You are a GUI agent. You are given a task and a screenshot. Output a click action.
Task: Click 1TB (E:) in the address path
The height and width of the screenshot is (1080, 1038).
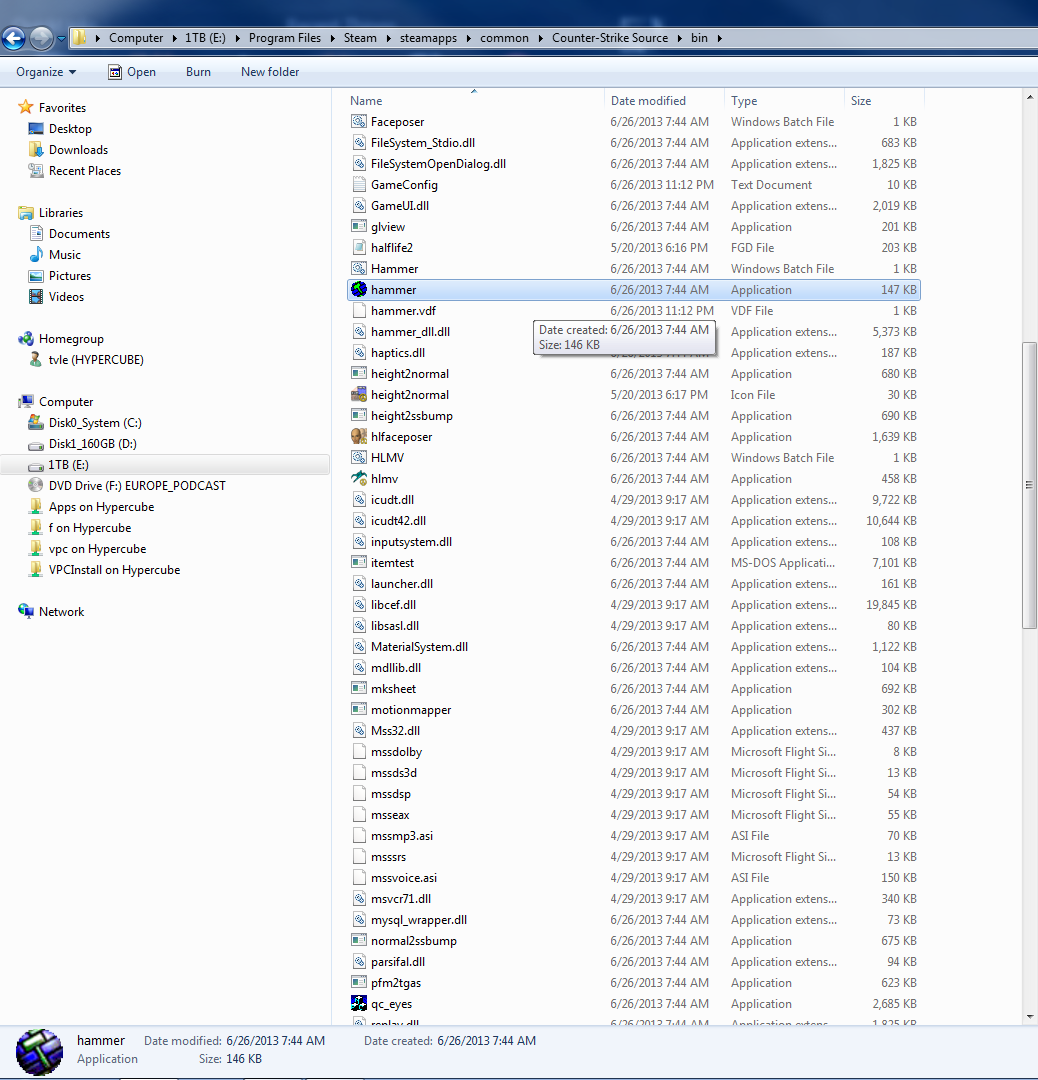pos(205,38)
